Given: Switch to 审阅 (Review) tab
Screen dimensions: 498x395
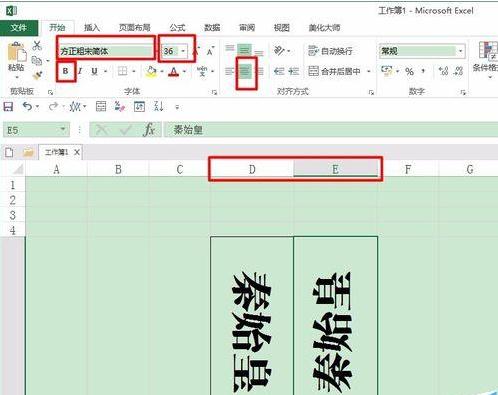Looking at the screenshot, I should coord(247,28).
